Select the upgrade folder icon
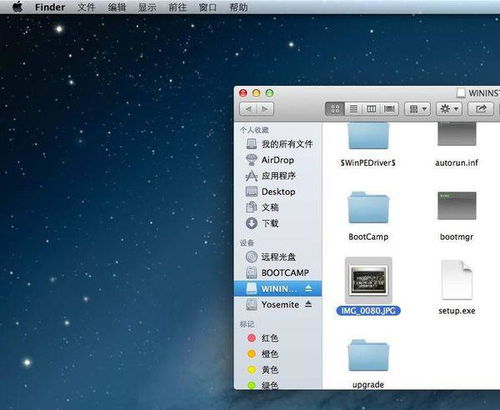The height and width of the screenshot is (410, 500). pyautogui.click(x=368, y=355)
